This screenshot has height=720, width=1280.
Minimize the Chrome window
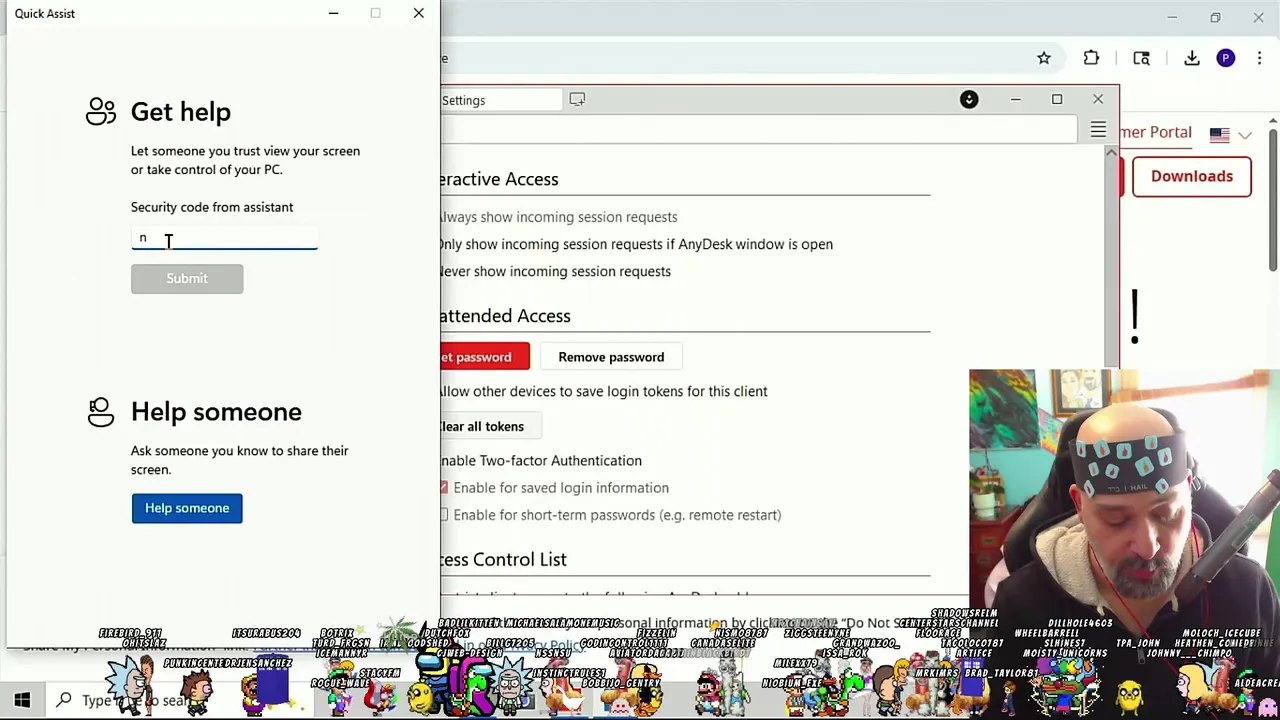(1172, 17)
